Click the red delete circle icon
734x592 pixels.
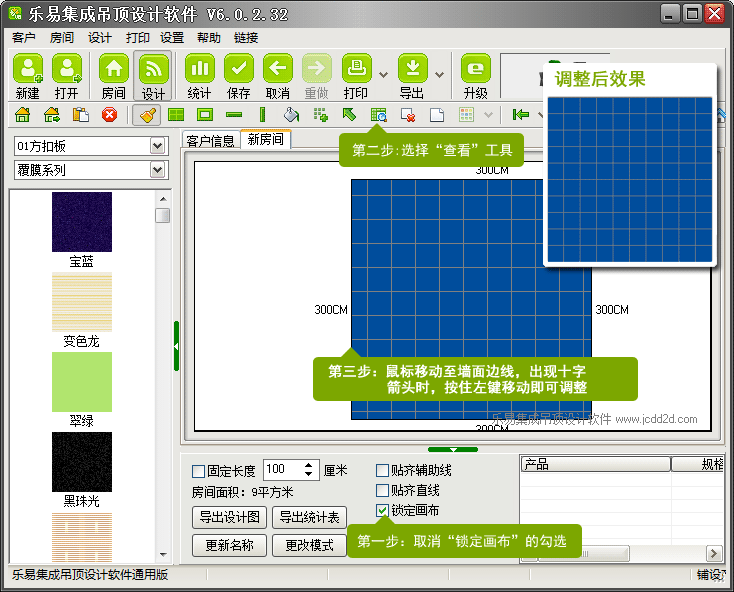tap(109, 115)
